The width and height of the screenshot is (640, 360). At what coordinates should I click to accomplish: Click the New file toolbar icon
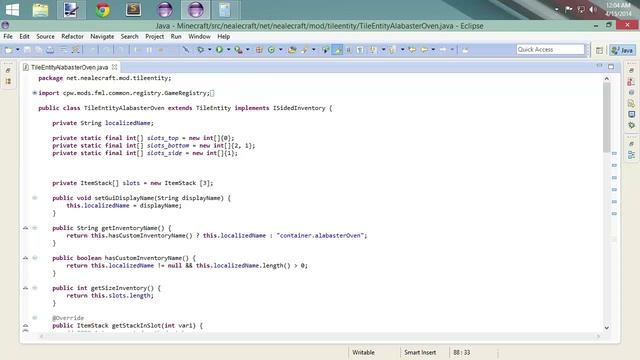[8, 50]
